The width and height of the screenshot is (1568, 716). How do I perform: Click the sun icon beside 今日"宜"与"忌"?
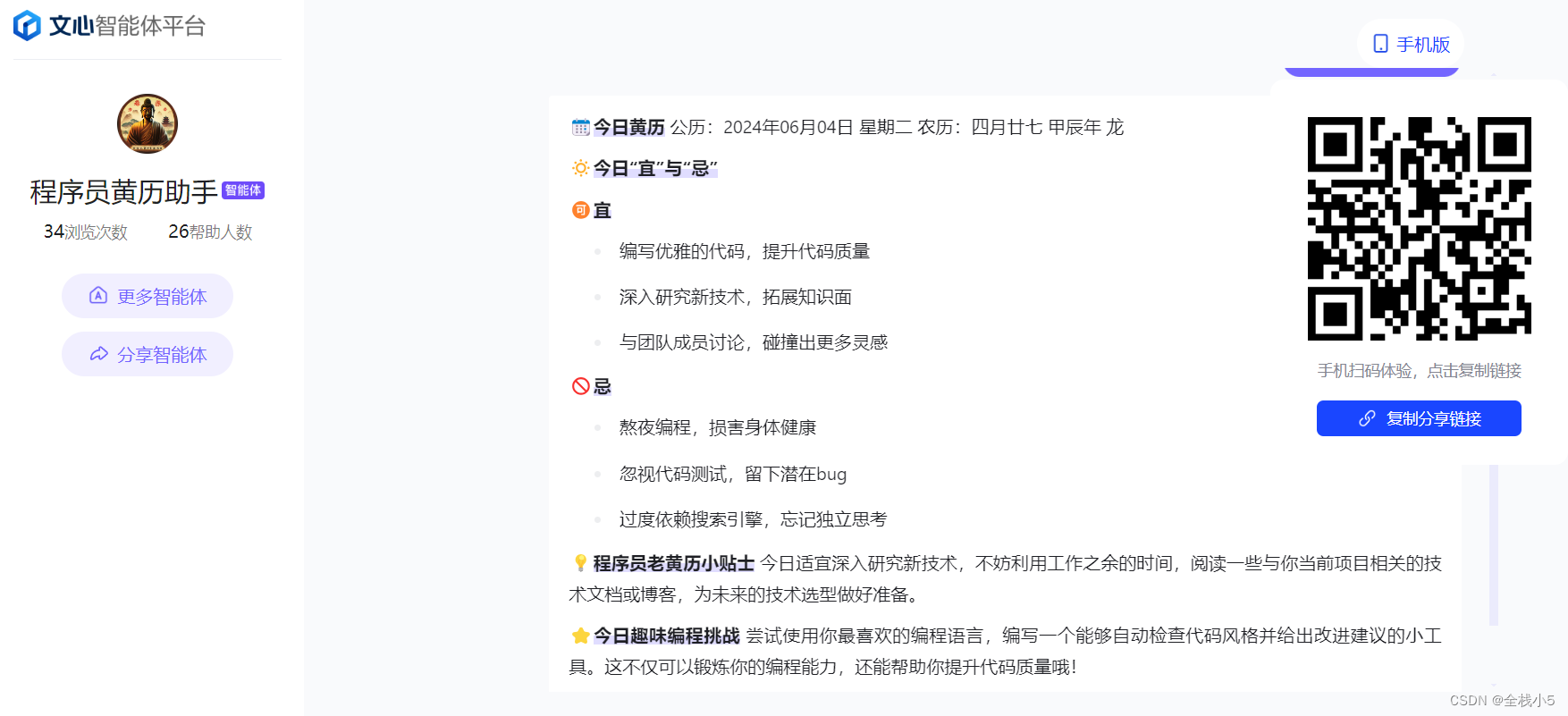[x=580, y=168]
